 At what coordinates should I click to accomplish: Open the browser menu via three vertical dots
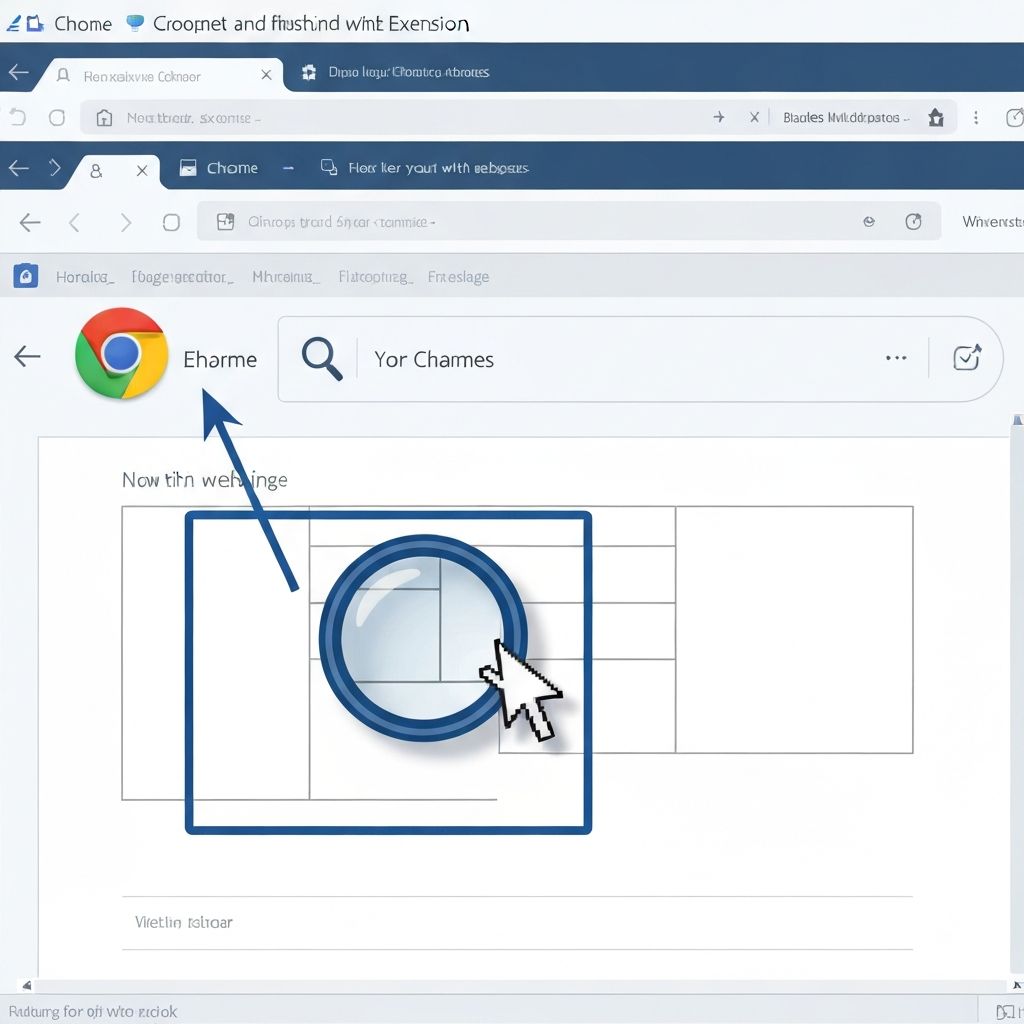pos(976,117)
